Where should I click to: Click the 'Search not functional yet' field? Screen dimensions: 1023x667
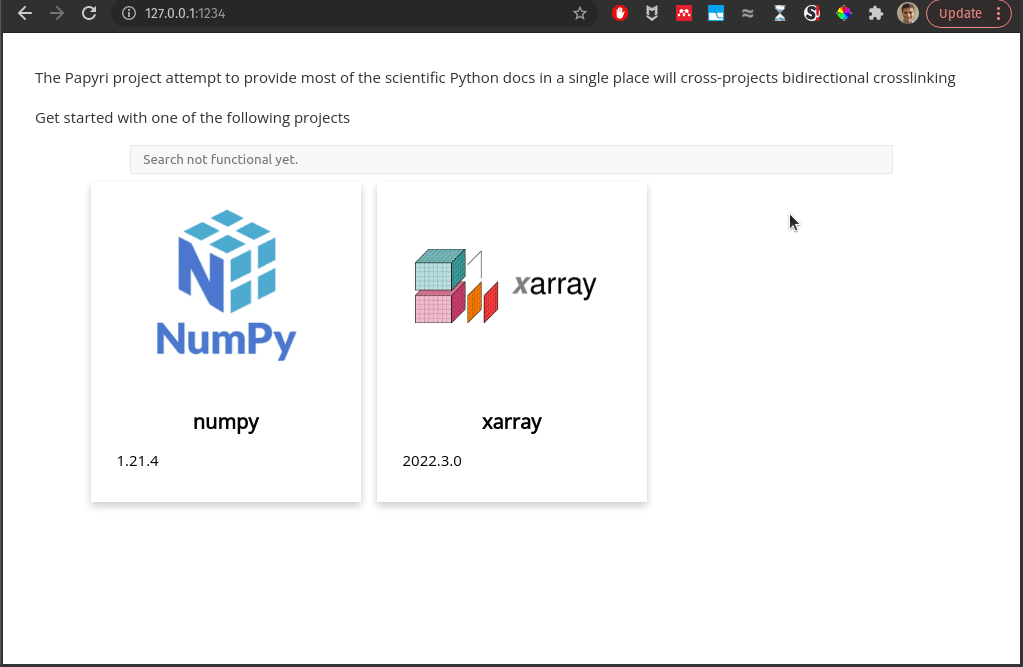point(511,159)
